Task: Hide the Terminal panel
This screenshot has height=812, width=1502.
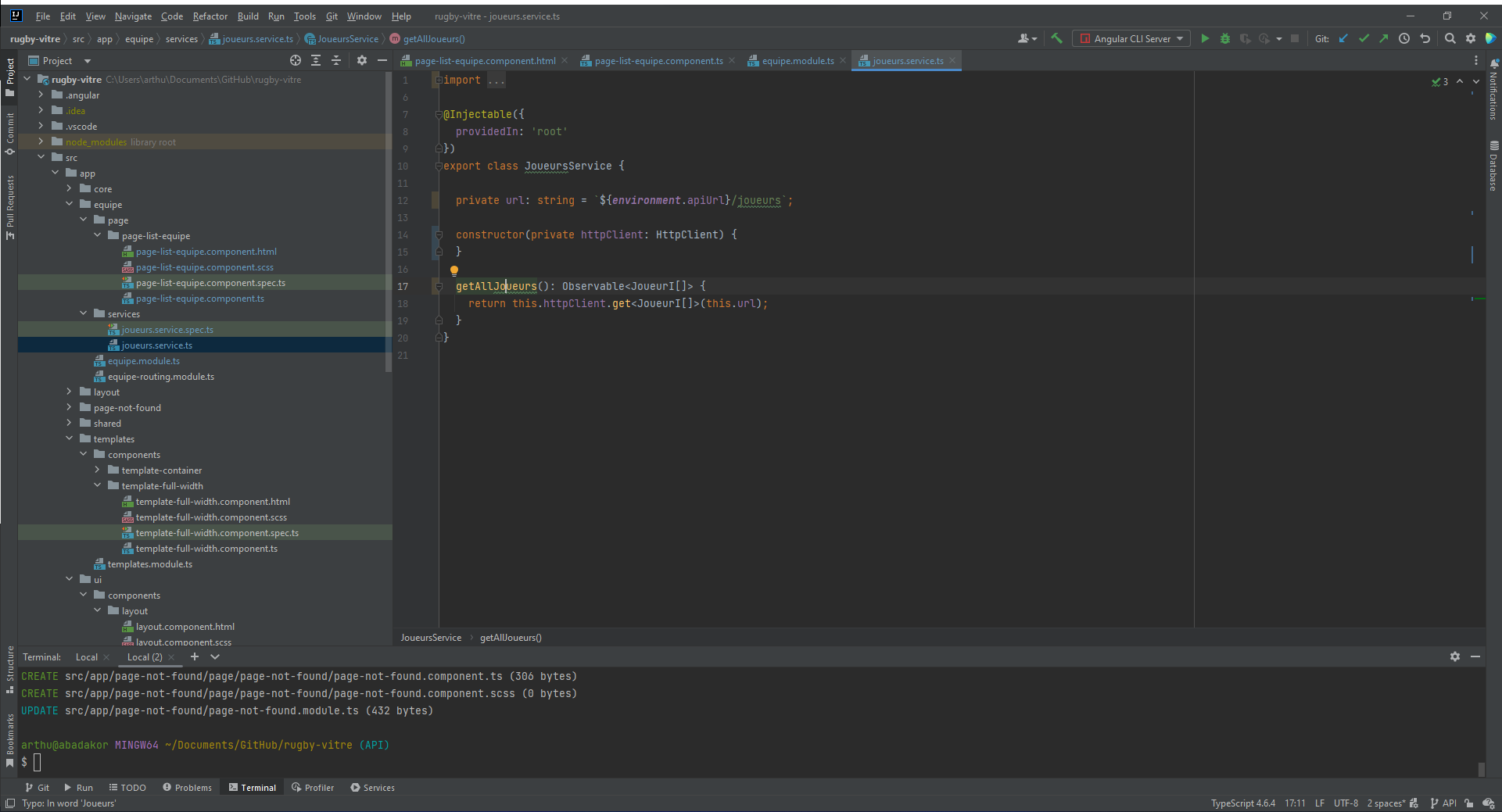Action: tap(1475, 656)
